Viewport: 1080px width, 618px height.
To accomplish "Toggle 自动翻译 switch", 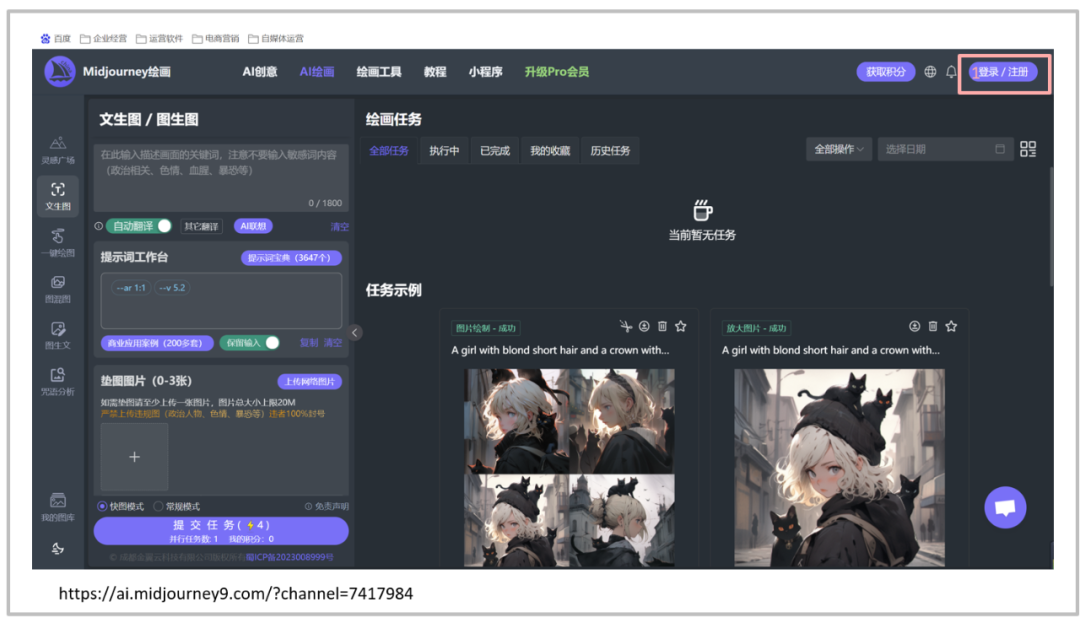I will click(138, 226).
